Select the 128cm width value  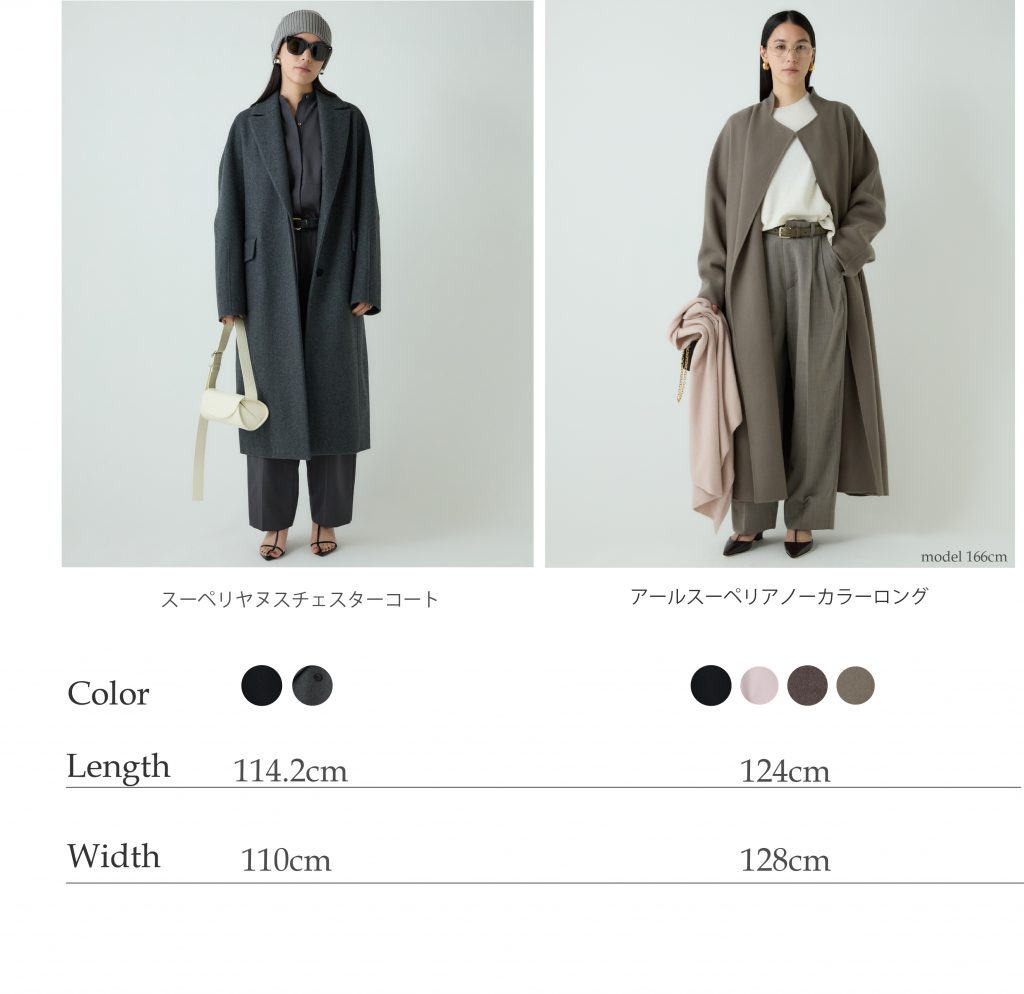[x=785, y=860]
